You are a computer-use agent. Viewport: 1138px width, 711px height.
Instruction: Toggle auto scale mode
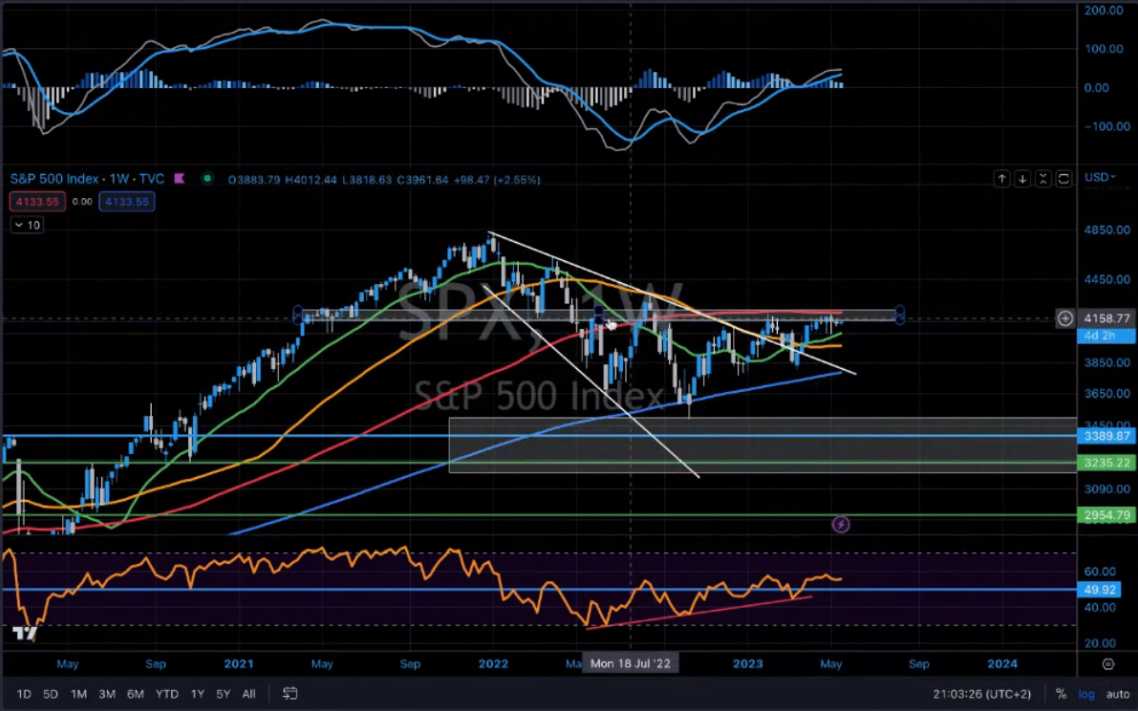click(1117, 694)
